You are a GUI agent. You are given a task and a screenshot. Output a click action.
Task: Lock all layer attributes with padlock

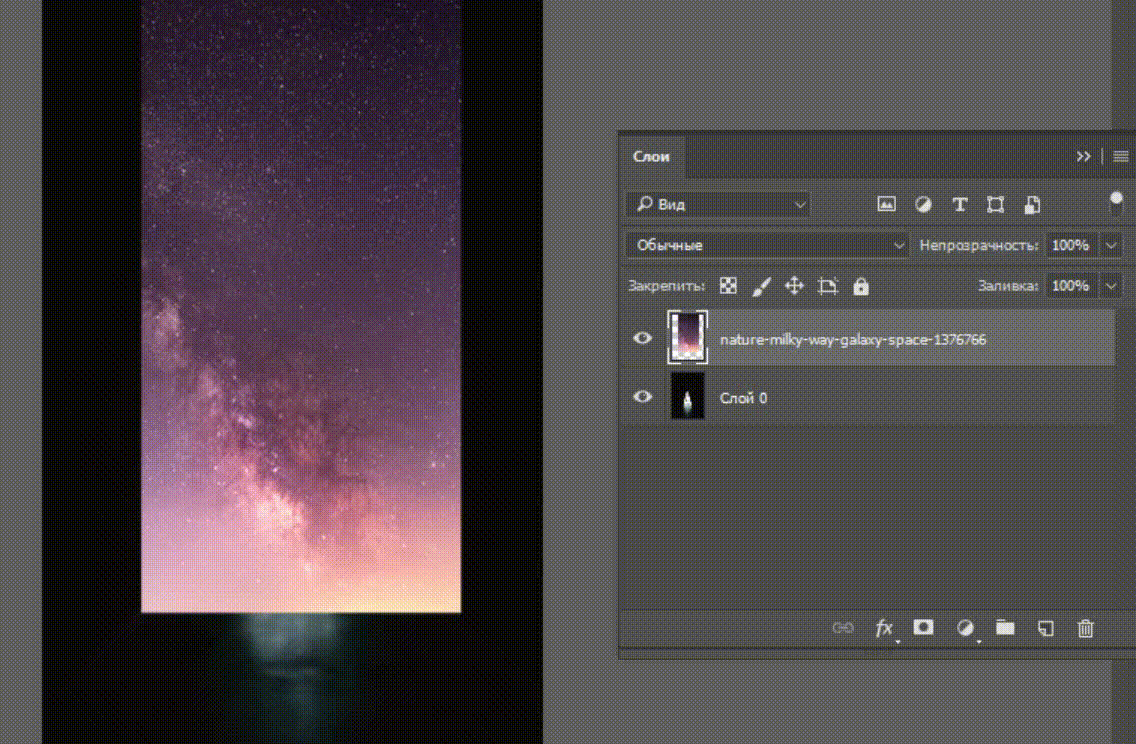pyautogui.click(x=861, y=286)
